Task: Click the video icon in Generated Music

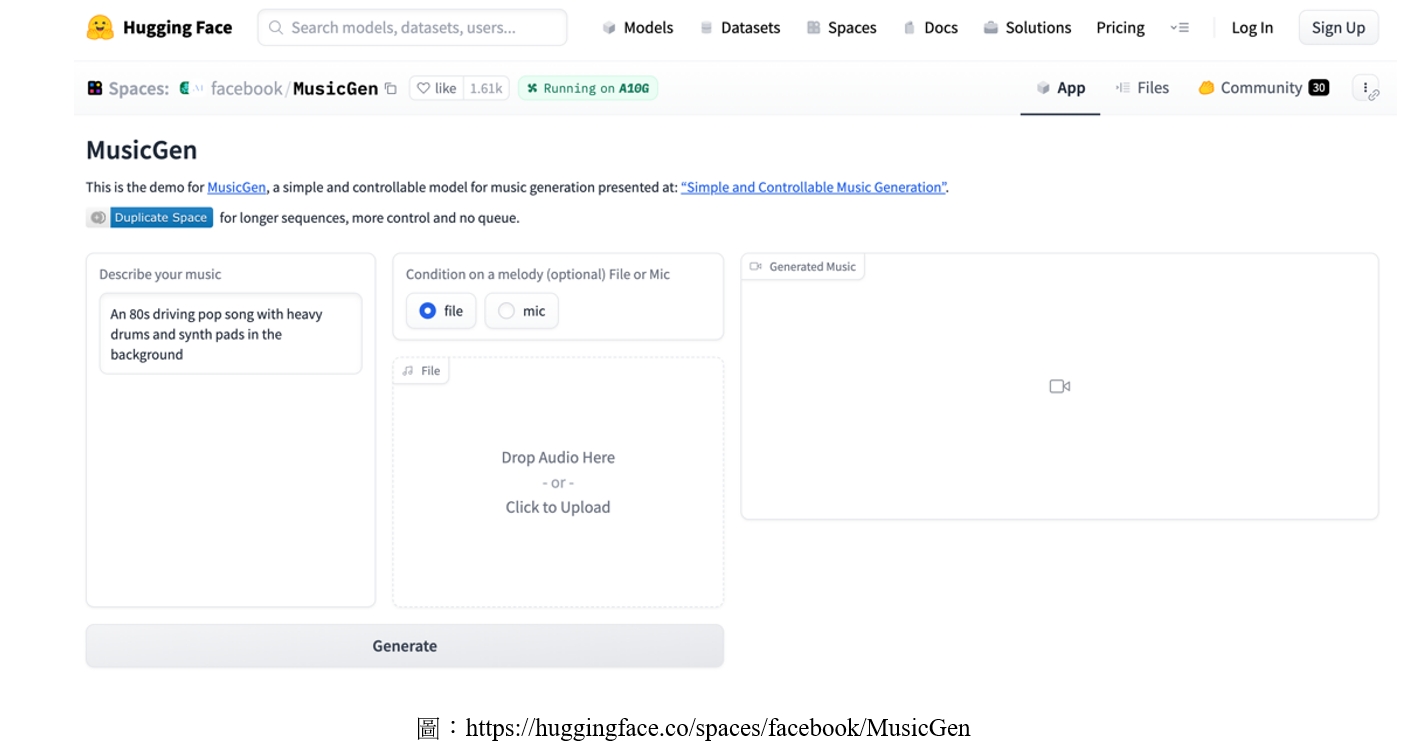Action: pos(1060,386)
